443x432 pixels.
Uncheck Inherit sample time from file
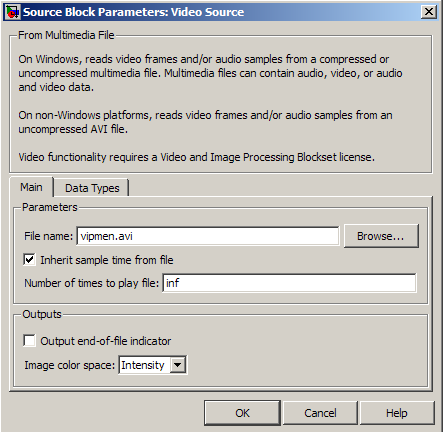29,259
